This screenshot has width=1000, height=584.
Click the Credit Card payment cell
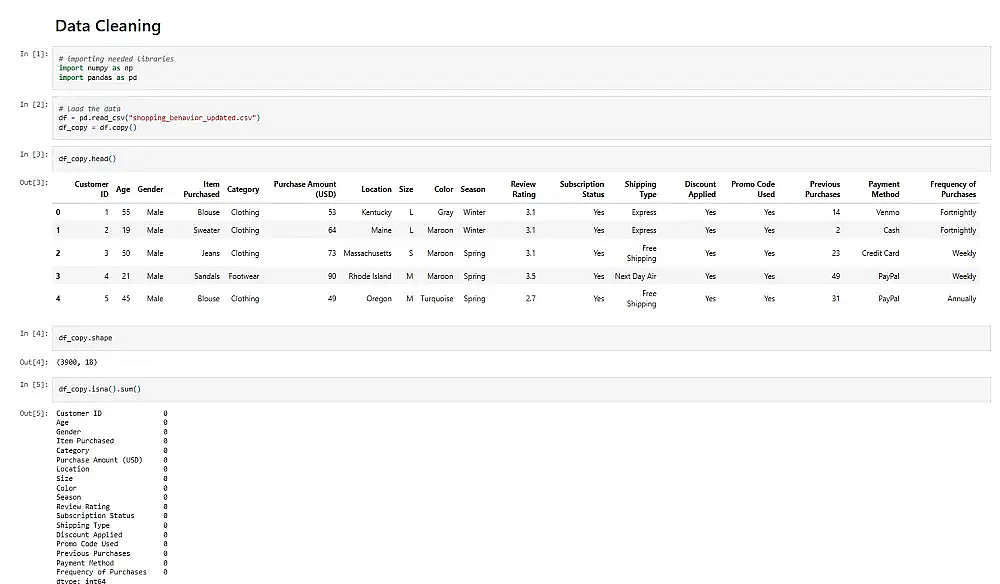point(880,253)
